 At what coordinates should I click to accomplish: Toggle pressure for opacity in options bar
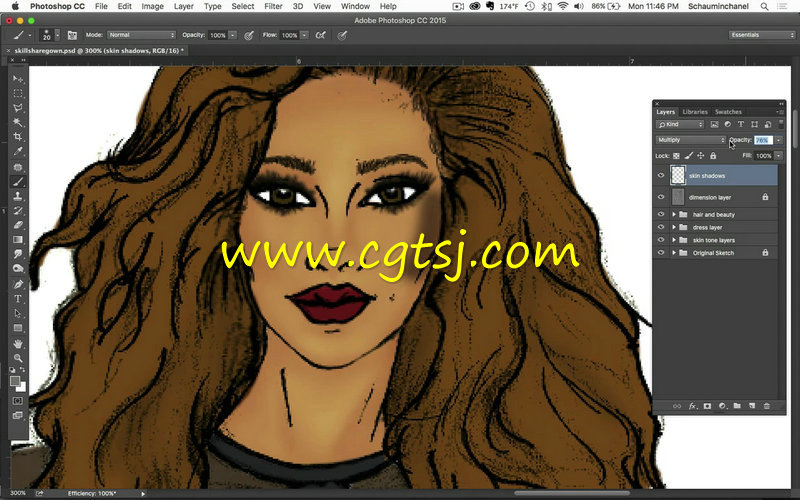(249, 35)
